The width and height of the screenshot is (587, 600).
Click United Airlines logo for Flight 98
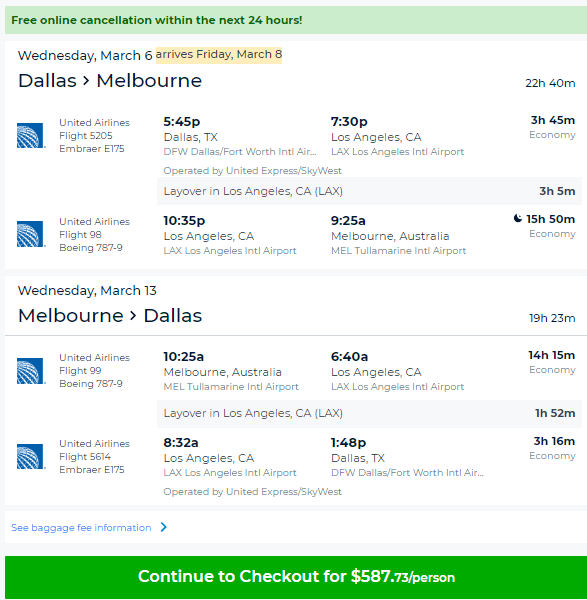pyautogui.click(x=31, y=234)
